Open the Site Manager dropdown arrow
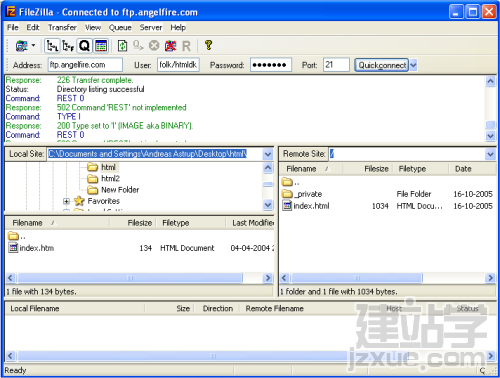 33,45
